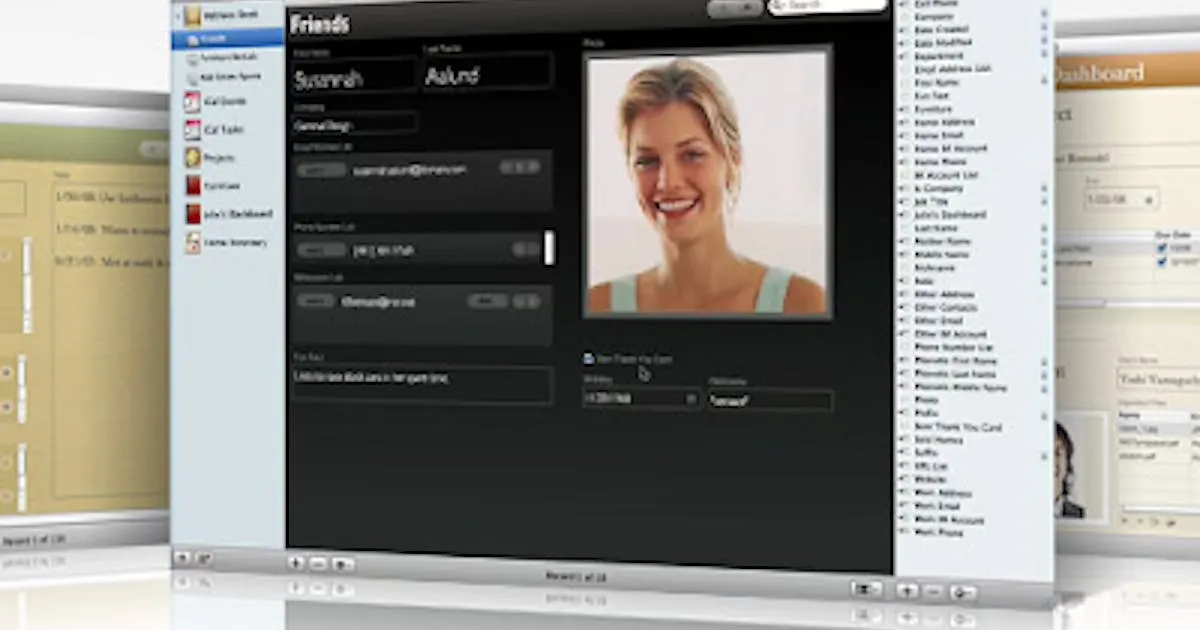Remove field with minus below field list

pos(934,592)
